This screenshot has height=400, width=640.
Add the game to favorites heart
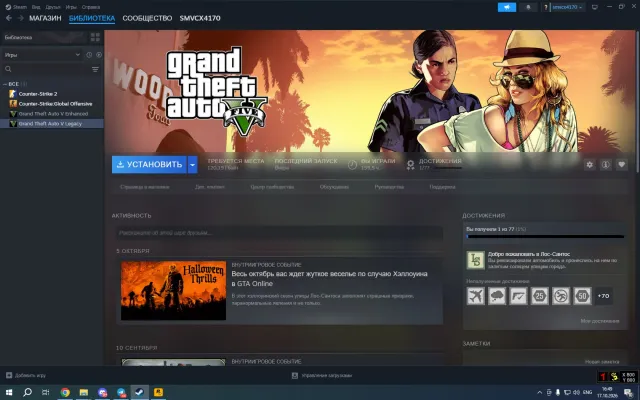tap(621, 164)
